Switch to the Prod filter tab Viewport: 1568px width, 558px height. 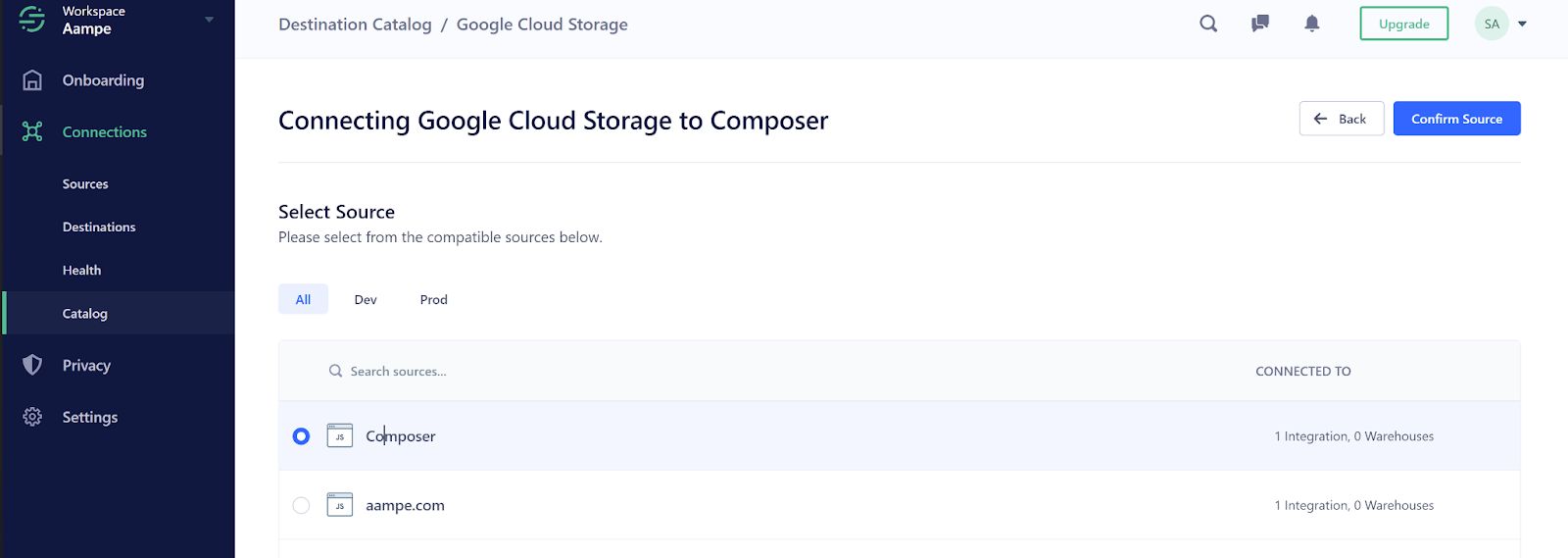[433, 300]
